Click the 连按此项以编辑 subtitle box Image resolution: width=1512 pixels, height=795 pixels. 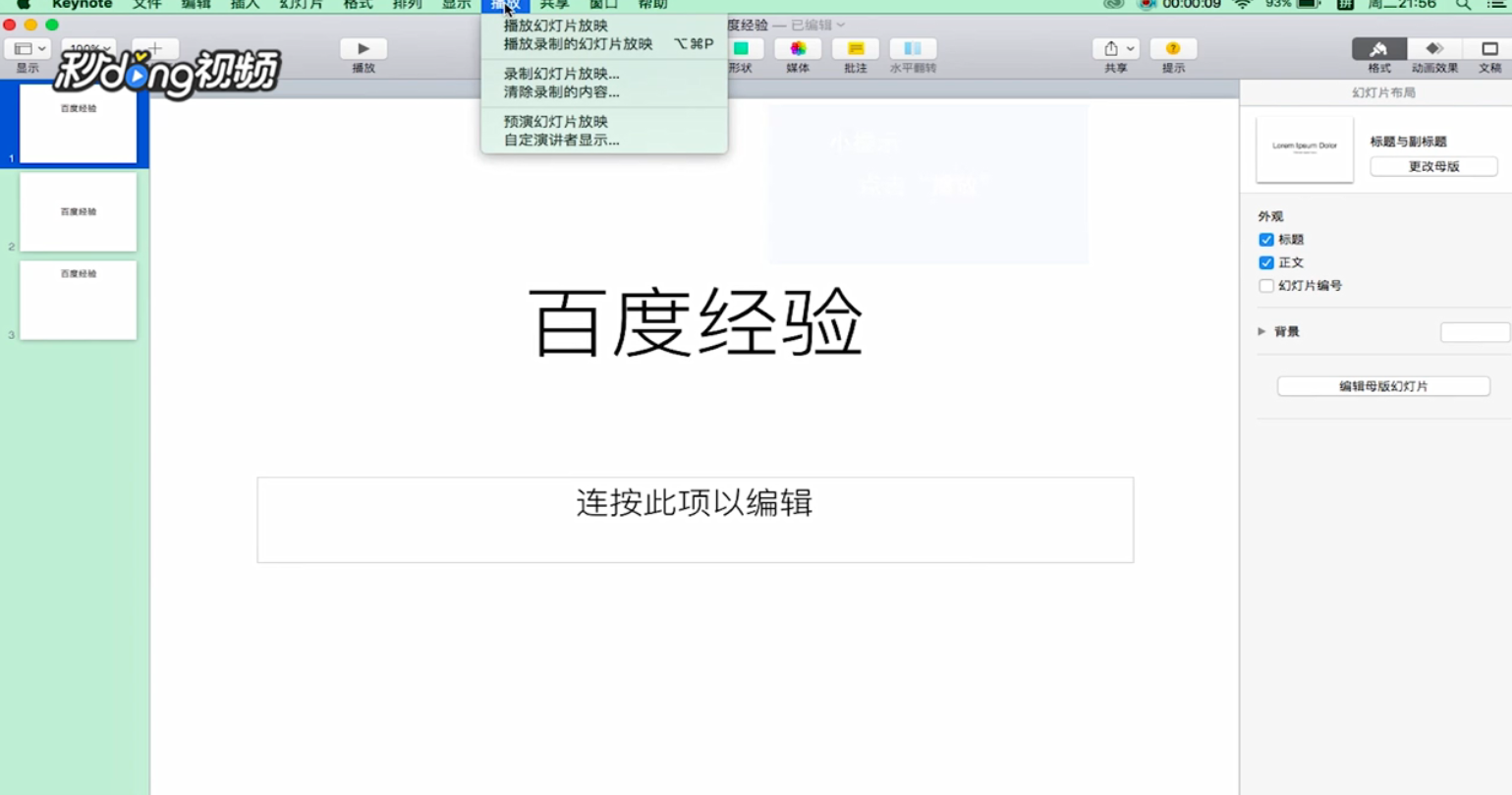coord(696,520)
